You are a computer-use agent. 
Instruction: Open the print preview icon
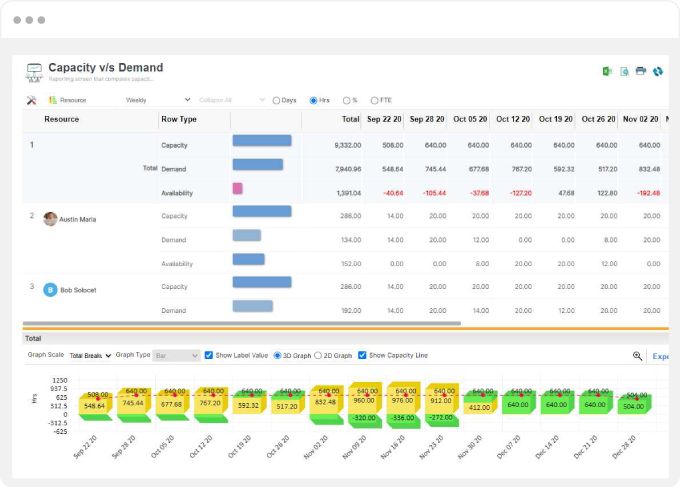coord(624,72)
